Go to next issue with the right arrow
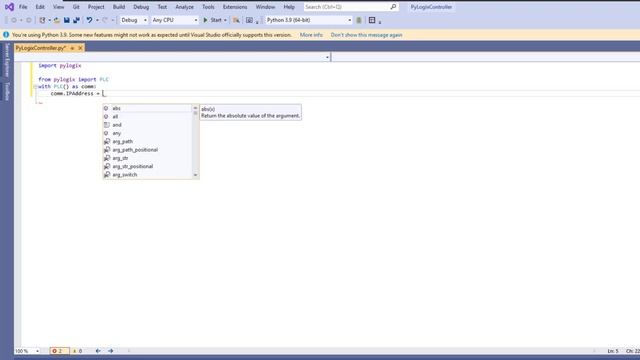Viewport: 640px width, 360px height. (x=111, y=351)
